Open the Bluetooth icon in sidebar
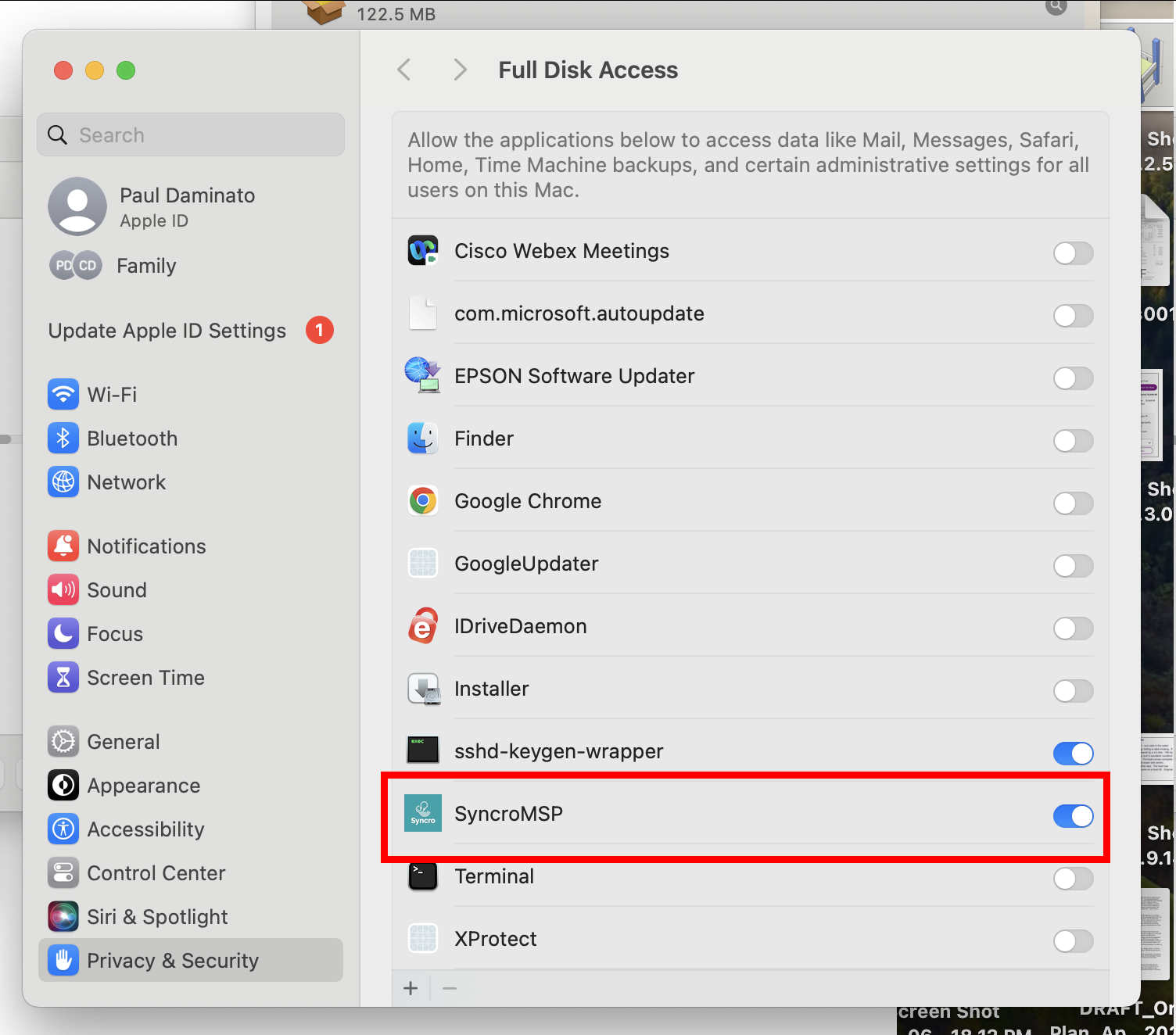Viewport: 1176px width, 1035px height. point(63,438)
